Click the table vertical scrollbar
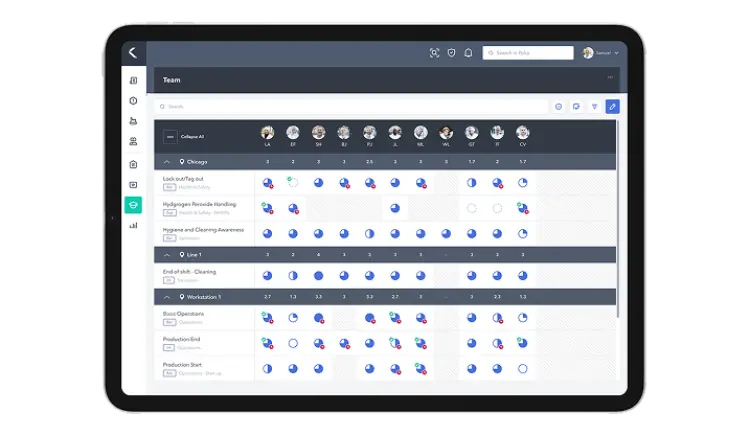 tap(618, 219)
